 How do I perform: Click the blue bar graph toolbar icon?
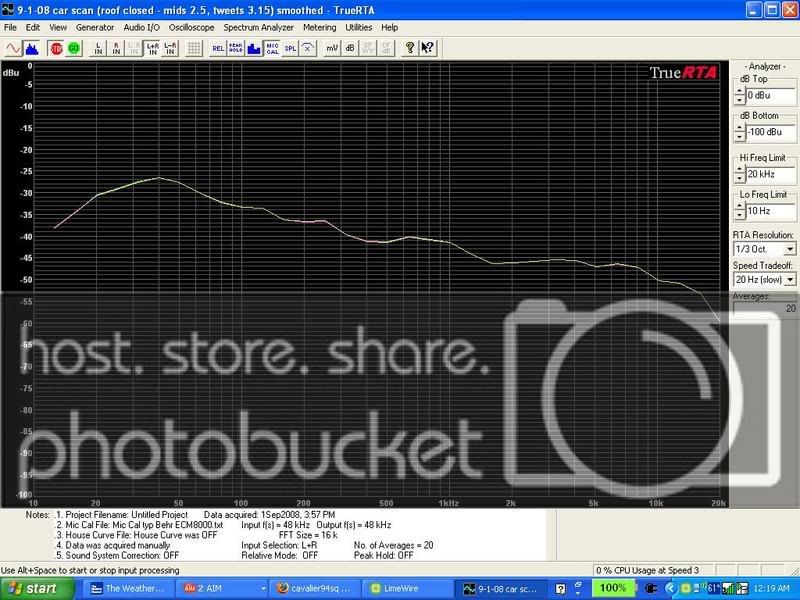pyautogui.click(x=254, y=48)
